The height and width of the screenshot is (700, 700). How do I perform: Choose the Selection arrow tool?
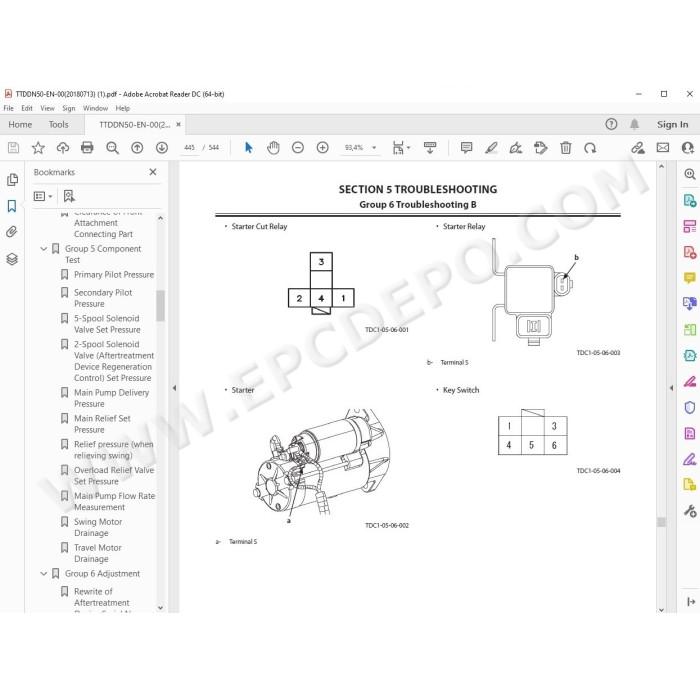tap(249, 148)
